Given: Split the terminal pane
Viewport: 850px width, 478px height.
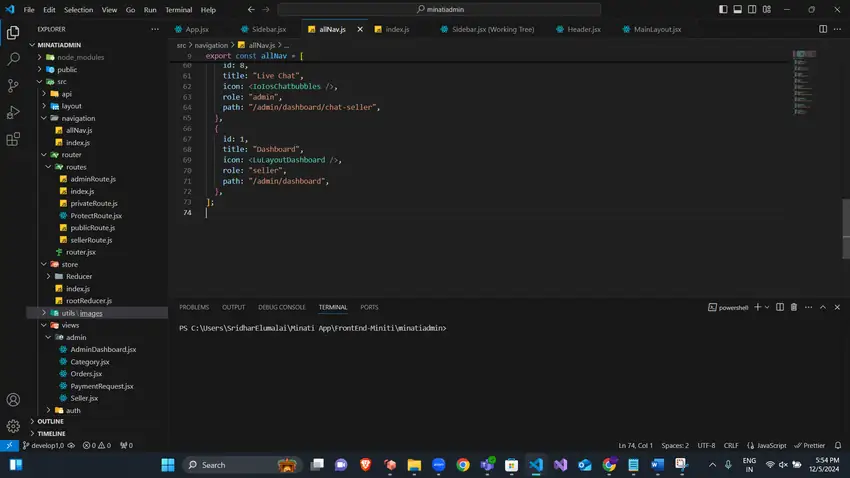Looking at the screenshot, I should tap(780, 307).
